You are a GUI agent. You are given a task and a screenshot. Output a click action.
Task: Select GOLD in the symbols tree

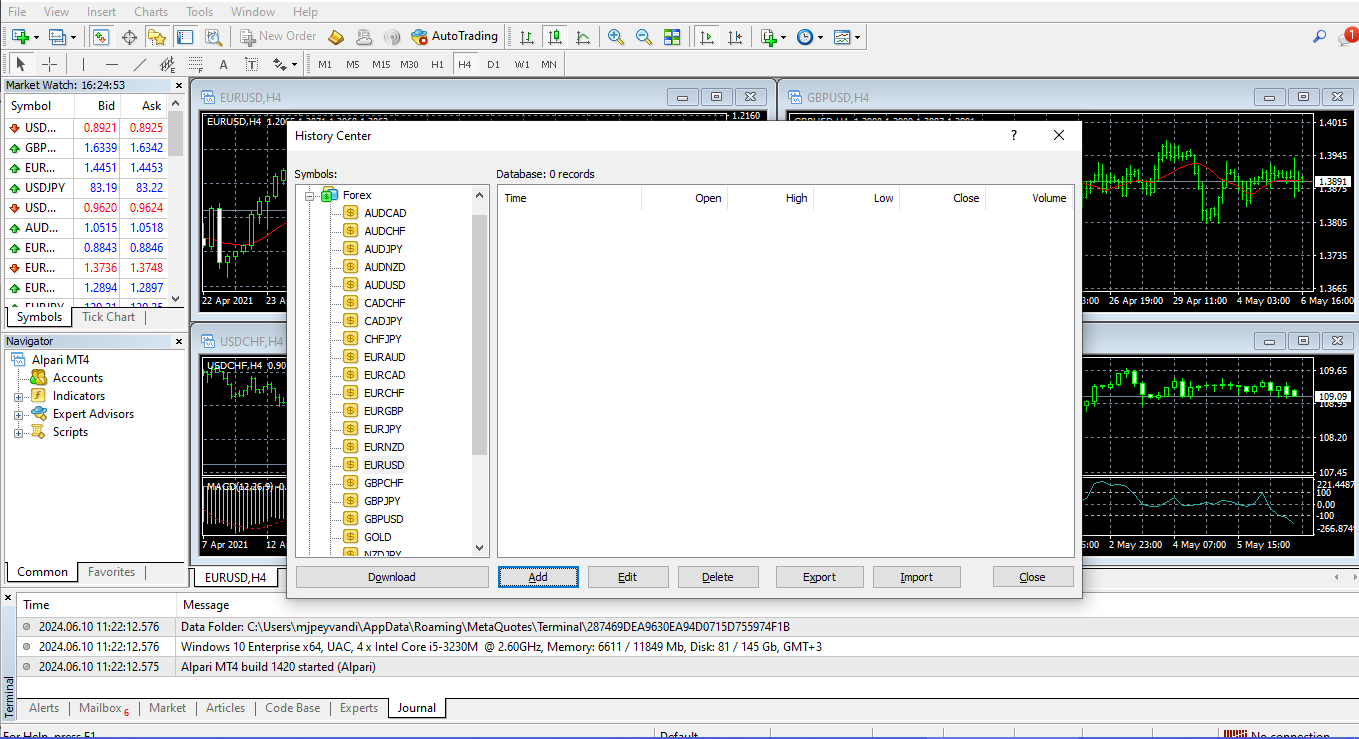click(x=378, y=537)
